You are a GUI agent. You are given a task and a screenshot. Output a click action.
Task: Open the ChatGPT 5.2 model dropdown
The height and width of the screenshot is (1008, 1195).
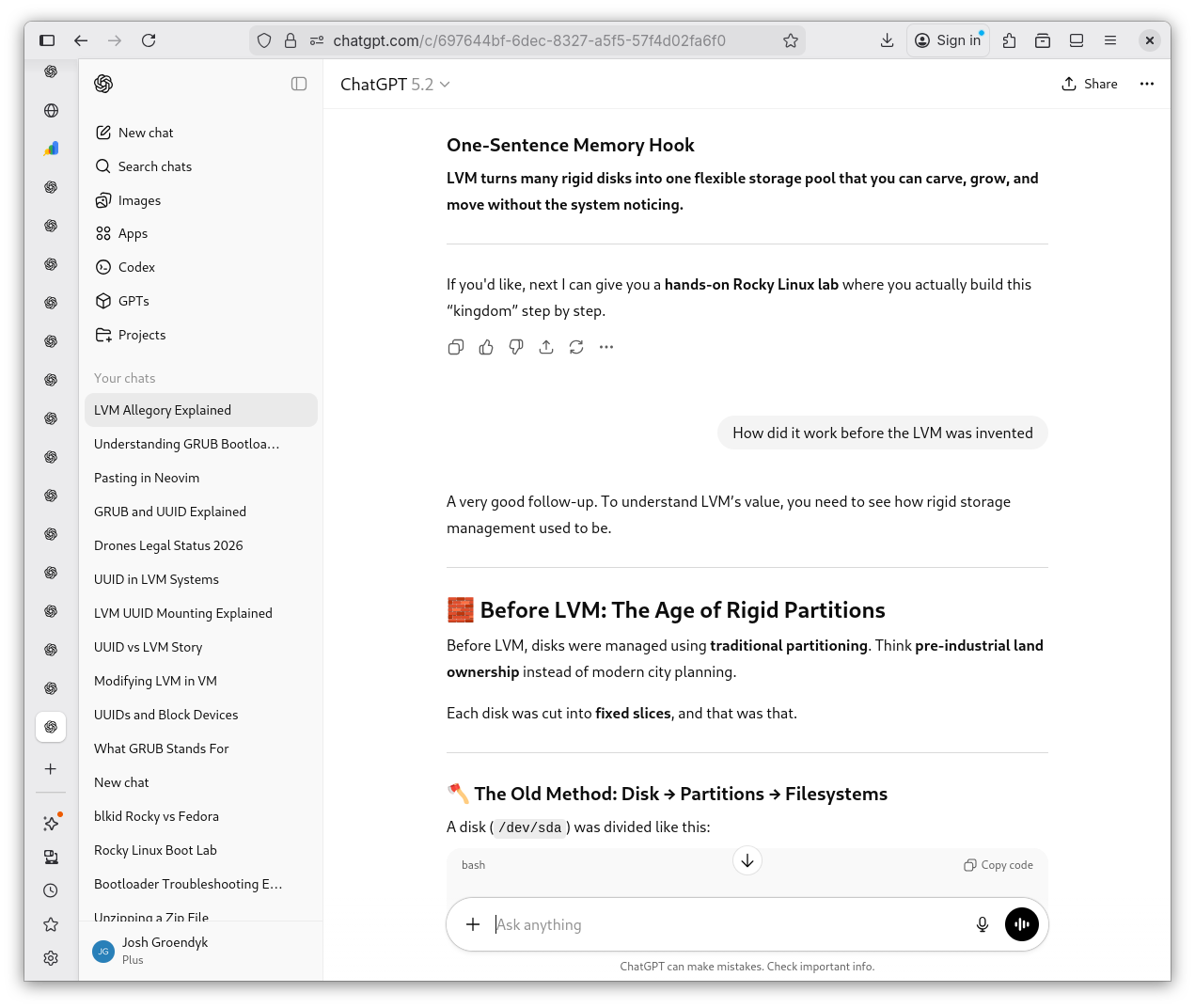click(395, 85)
